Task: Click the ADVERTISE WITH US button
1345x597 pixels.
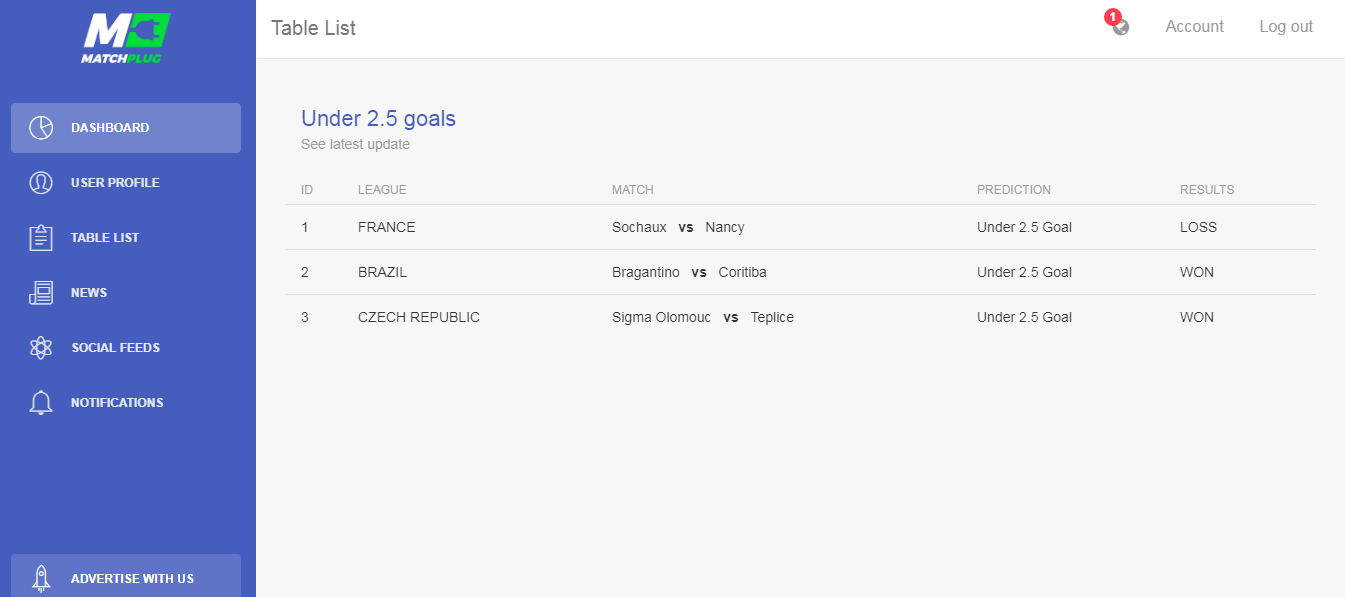Action: [x=126, y=576]
